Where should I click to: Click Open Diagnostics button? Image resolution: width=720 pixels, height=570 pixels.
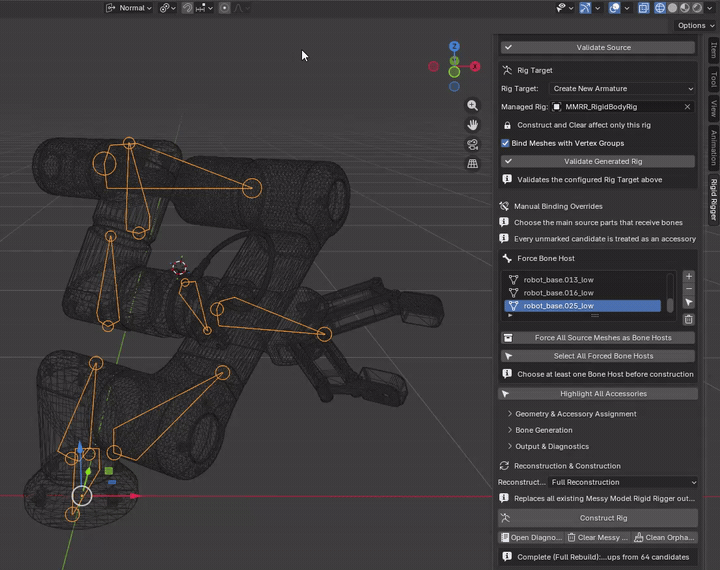click(531, 537)
